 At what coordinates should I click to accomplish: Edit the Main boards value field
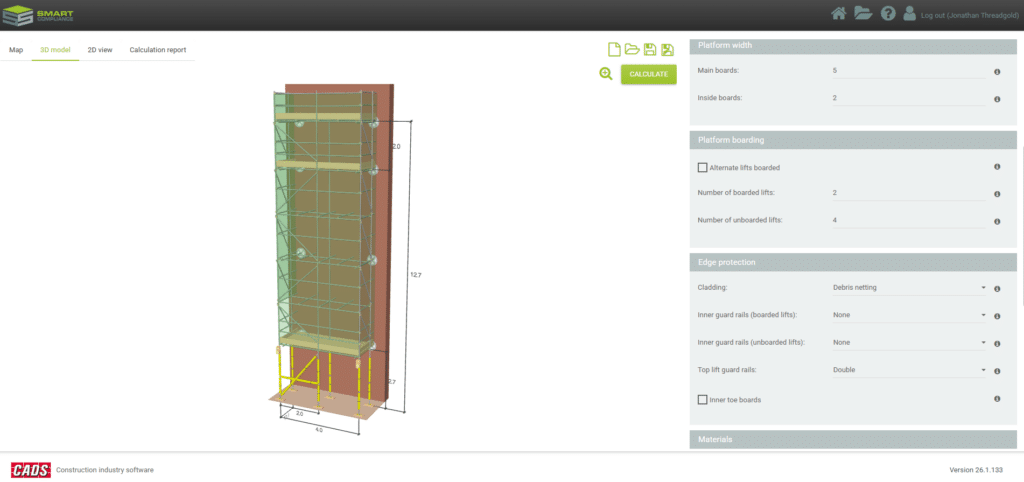(908, 71)
